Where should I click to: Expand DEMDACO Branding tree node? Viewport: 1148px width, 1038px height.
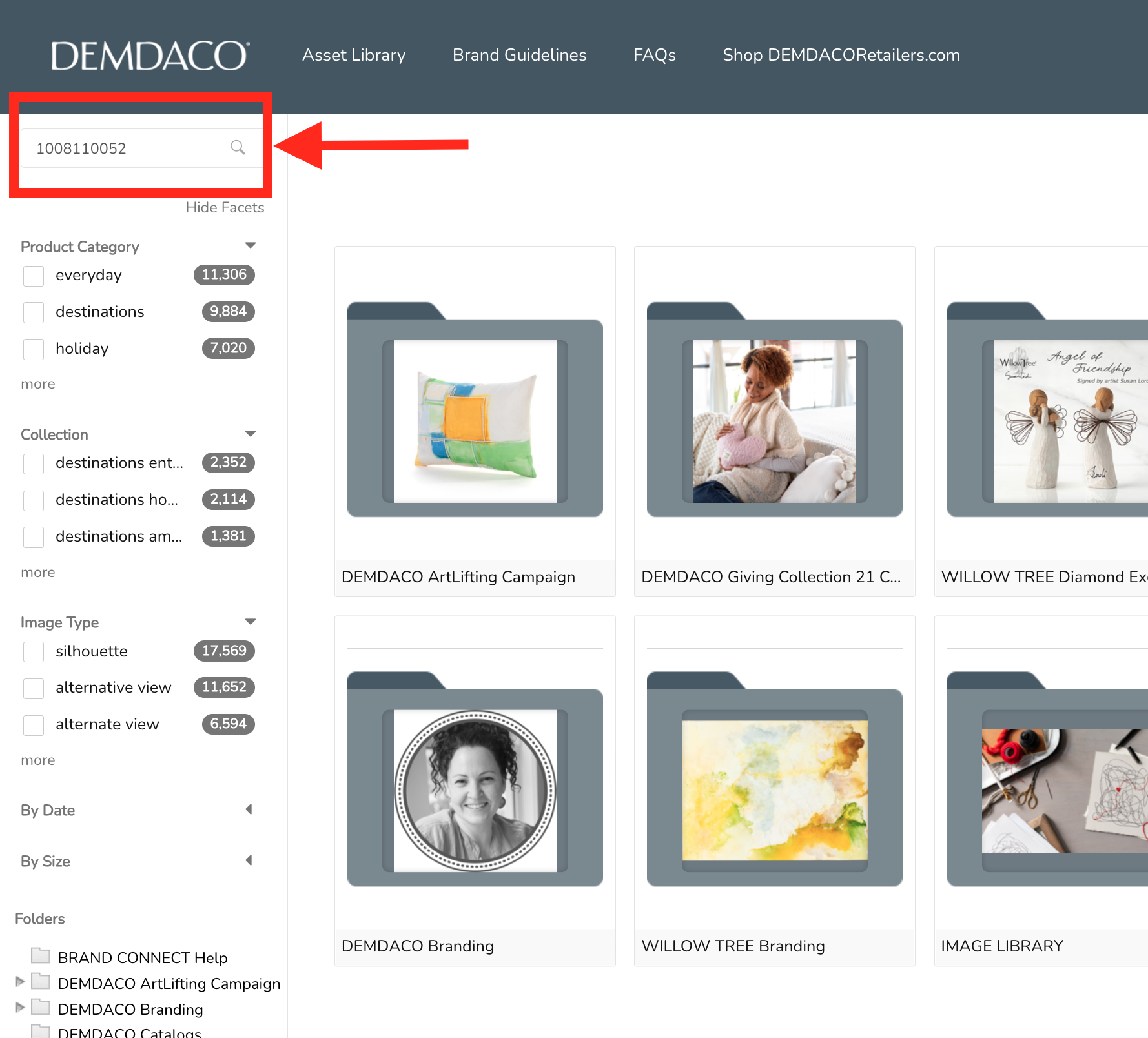click(20, 1007)
